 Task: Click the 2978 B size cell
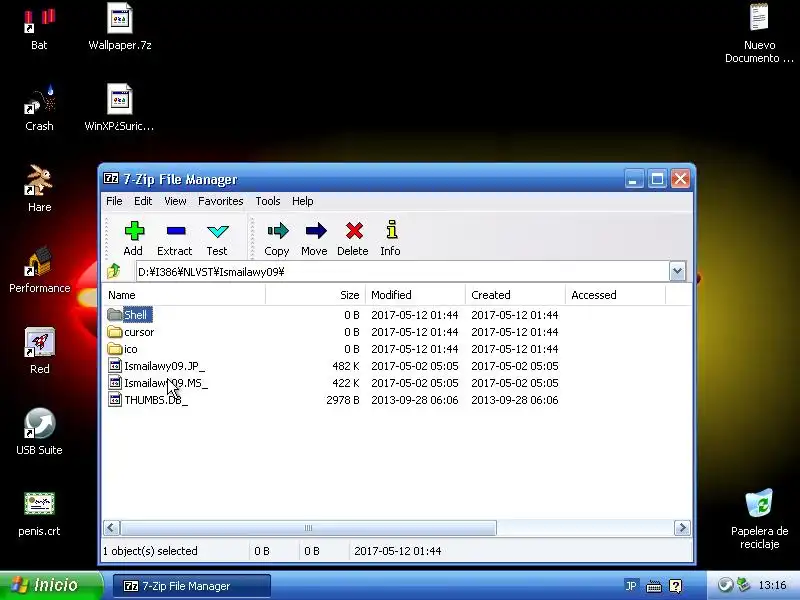coord(343,399)
